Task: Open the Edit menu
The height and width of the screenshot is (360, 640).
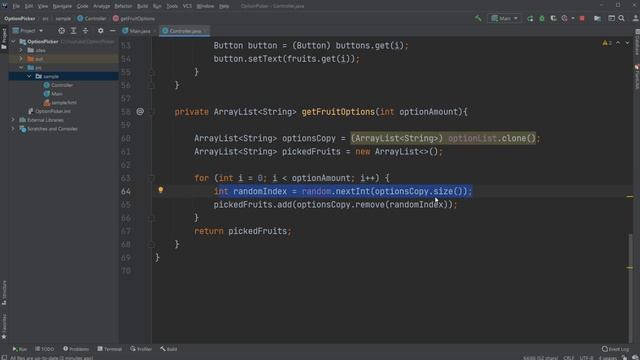Action: 29,6
